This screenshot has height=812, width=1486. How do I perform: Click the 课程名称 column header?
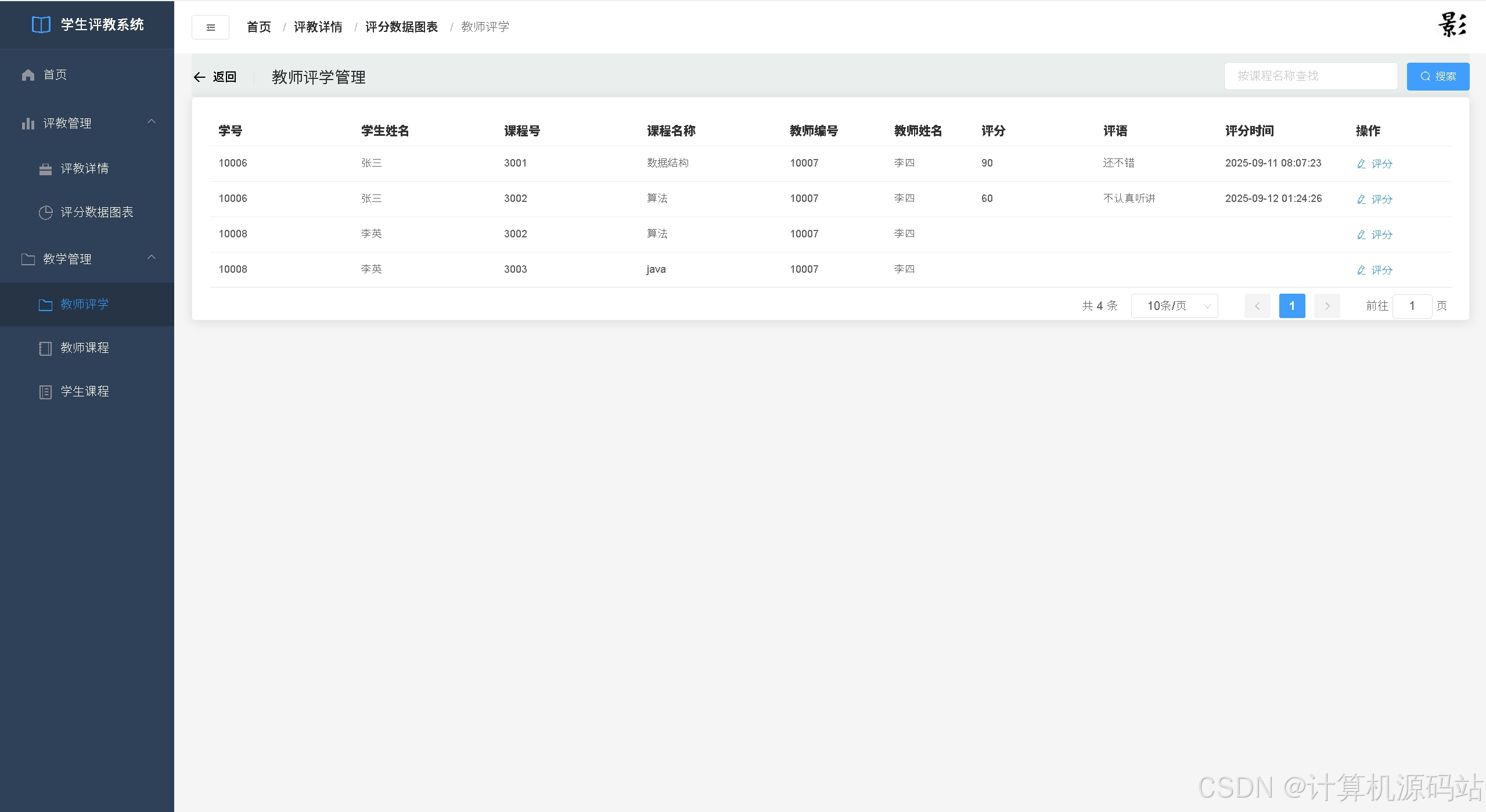point(671,131)
